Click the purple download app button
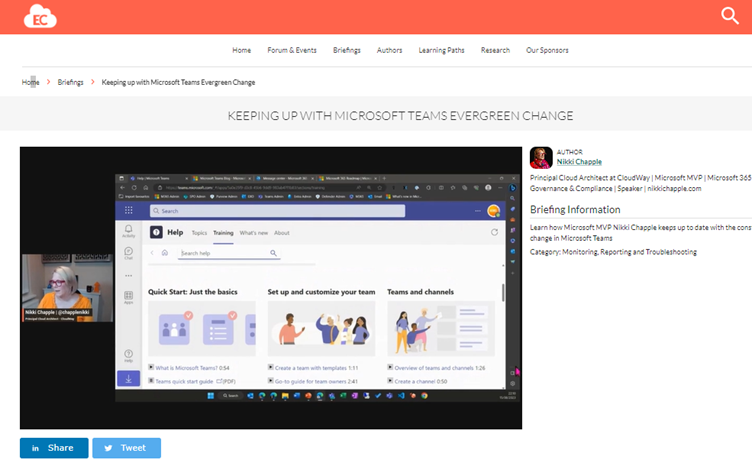The height and width of the screenshot is (463, 752). pyautogui.click(x=129, y=379)
